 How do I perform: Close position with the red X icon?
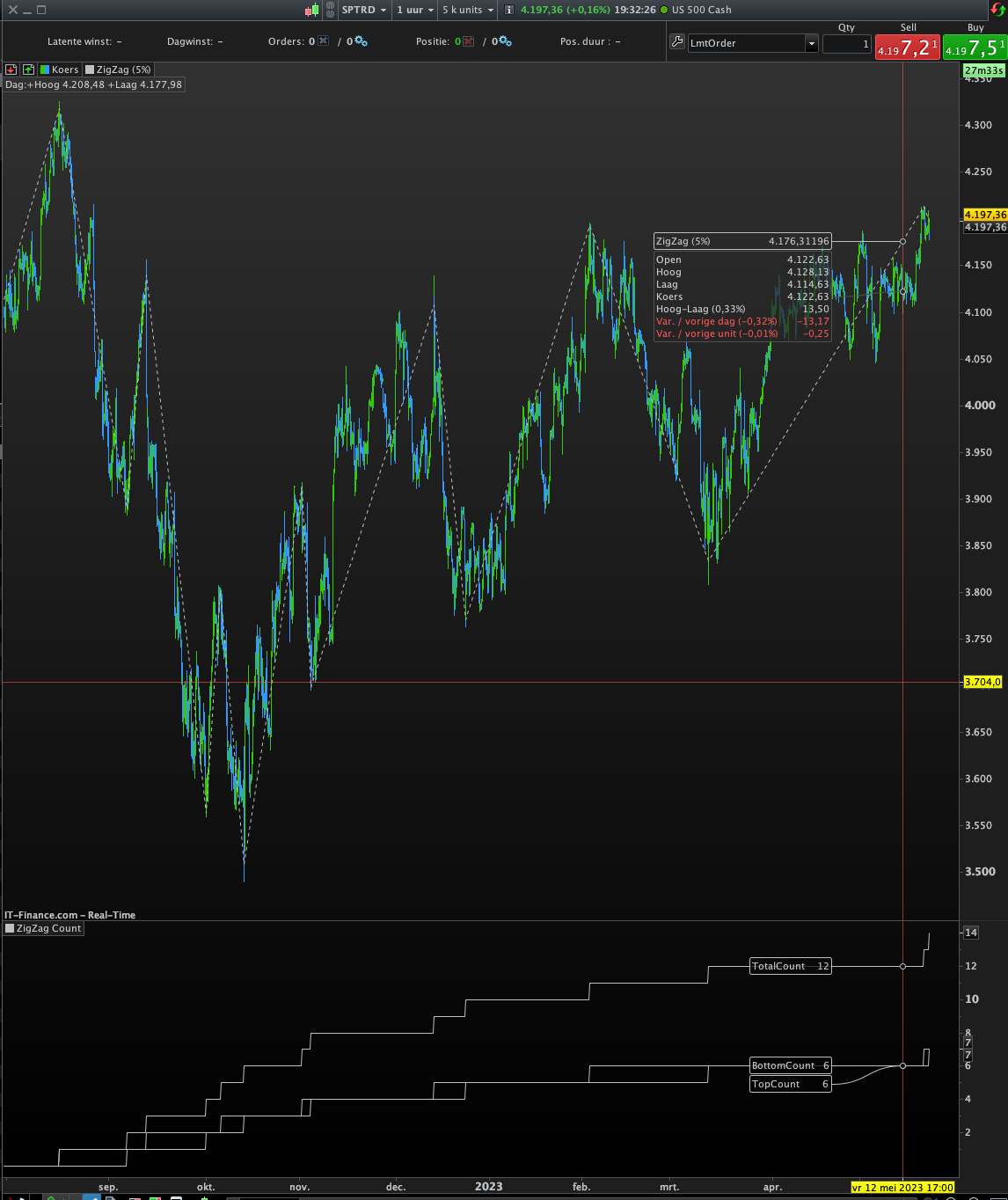point(469,41)
